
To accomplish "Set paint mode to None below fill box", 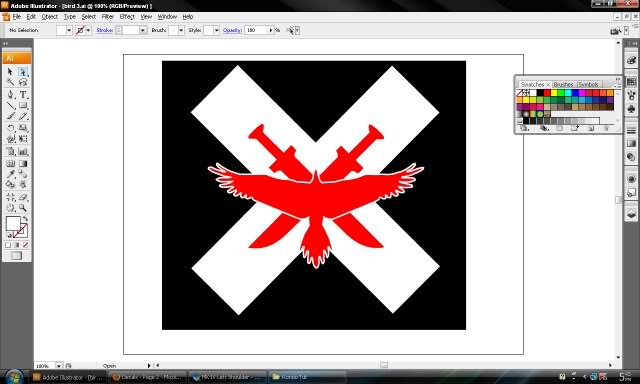I will click(25, 245).
